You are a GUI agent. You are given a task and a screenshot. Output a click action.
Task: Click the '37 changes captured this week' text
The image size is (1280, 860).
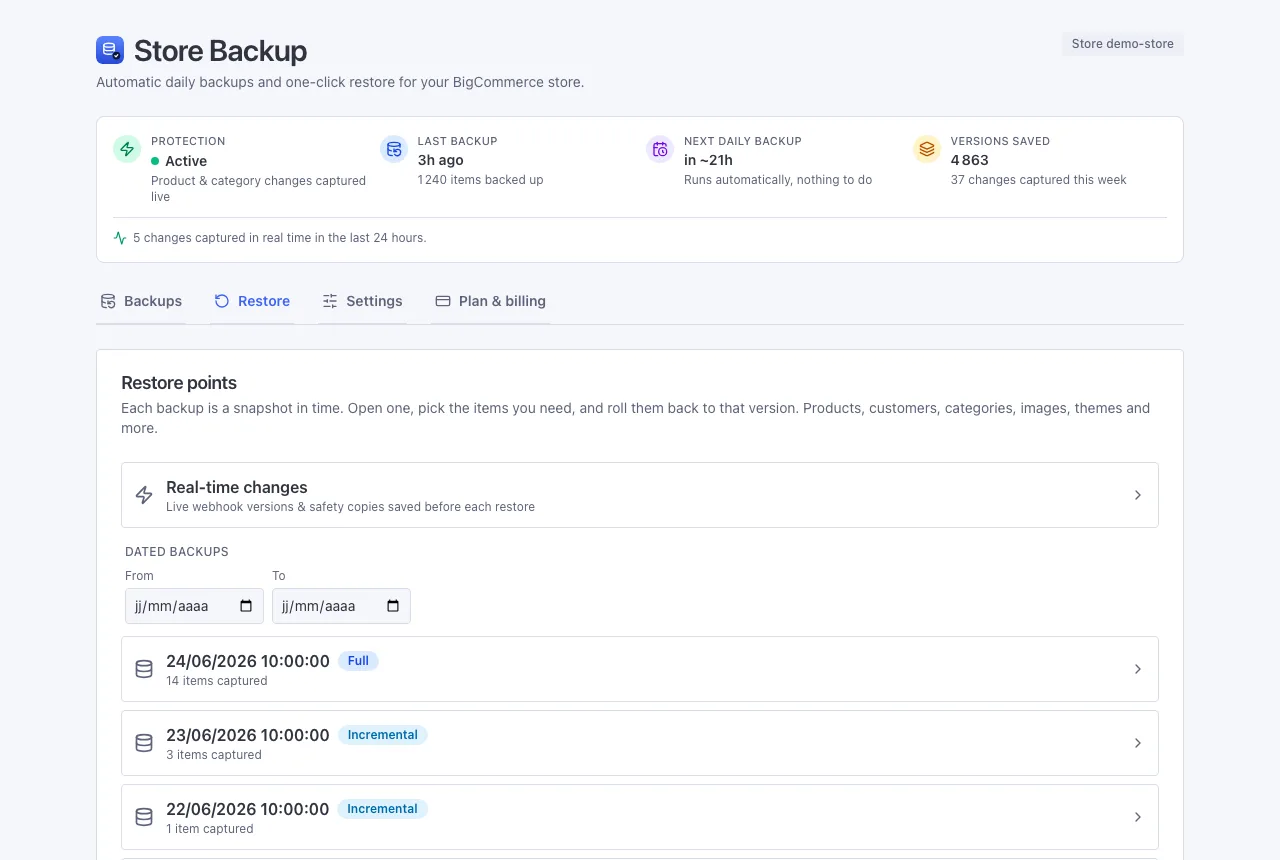click(x=1039, y=180)
